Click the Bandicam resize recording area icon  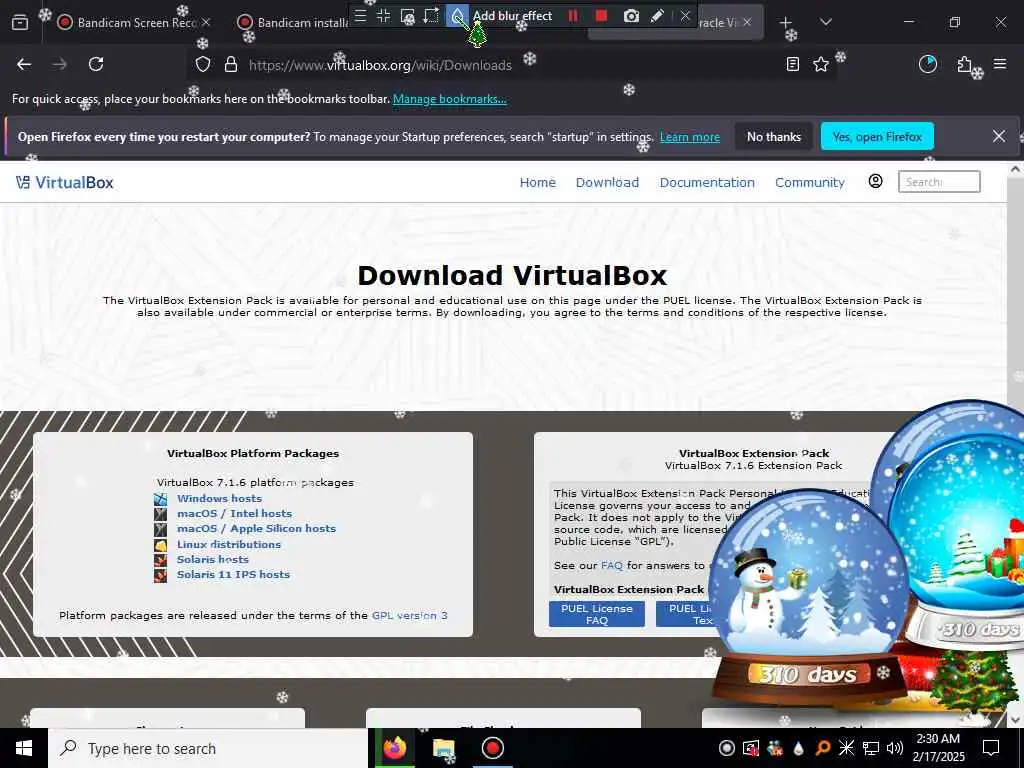click(x=431, y=16)
